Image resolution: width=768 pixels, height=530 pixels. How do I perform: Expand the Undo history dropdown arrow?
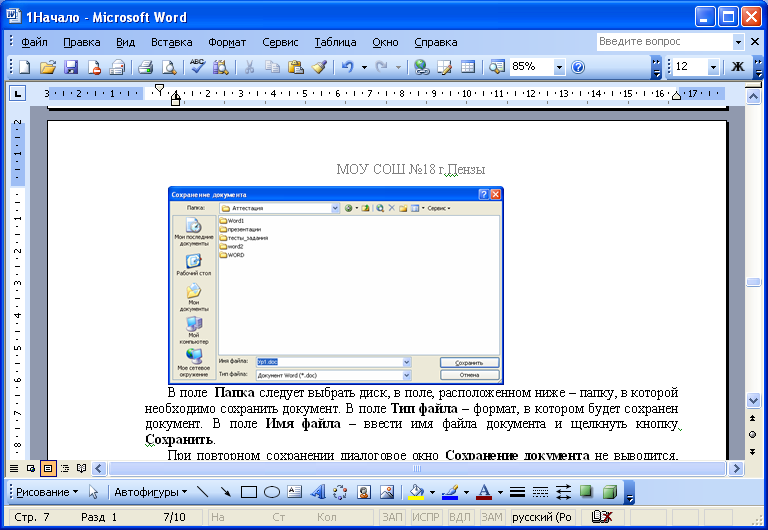tap(364, 67)
